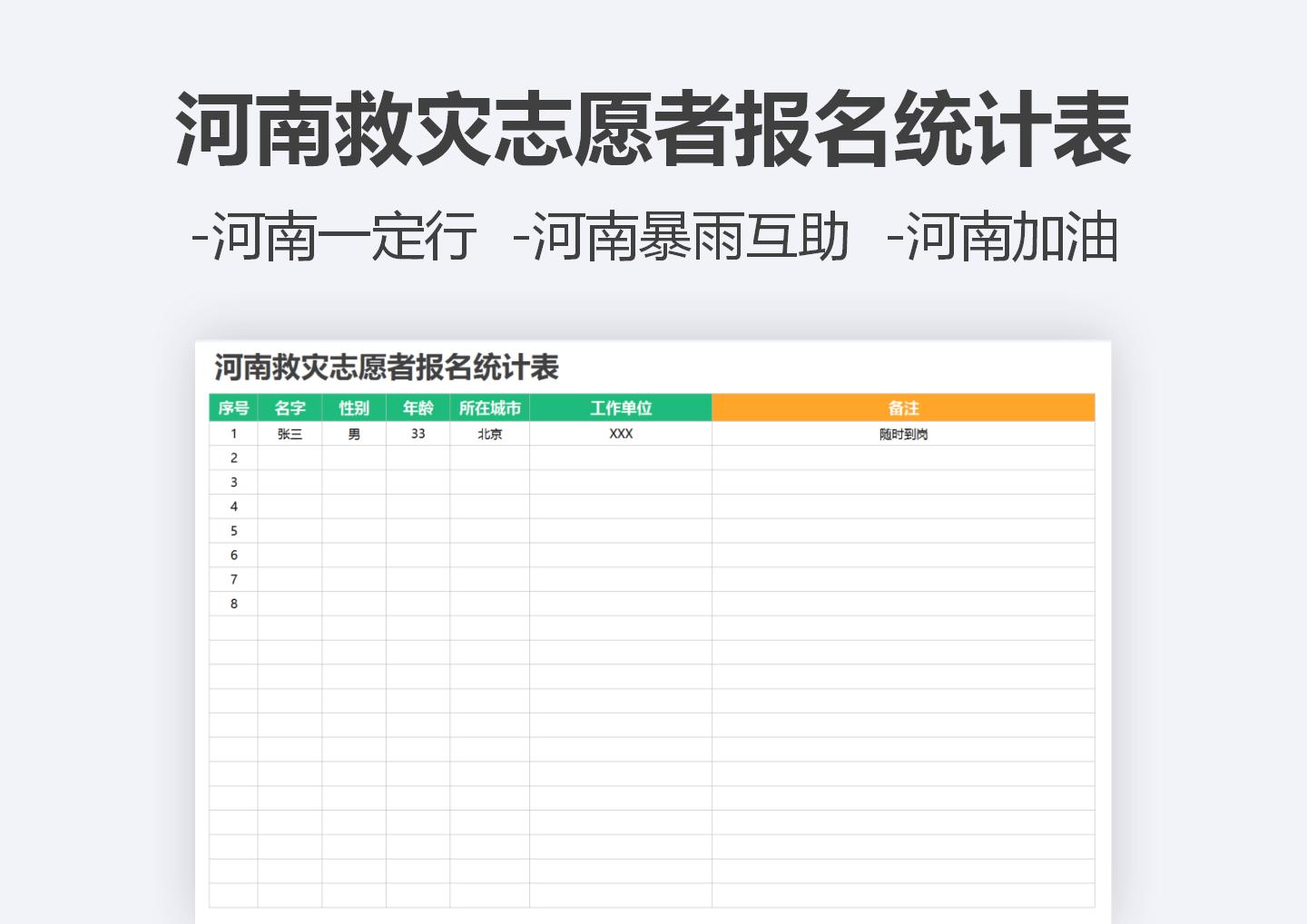Select the green 工作单位 header

pos(620,408)
